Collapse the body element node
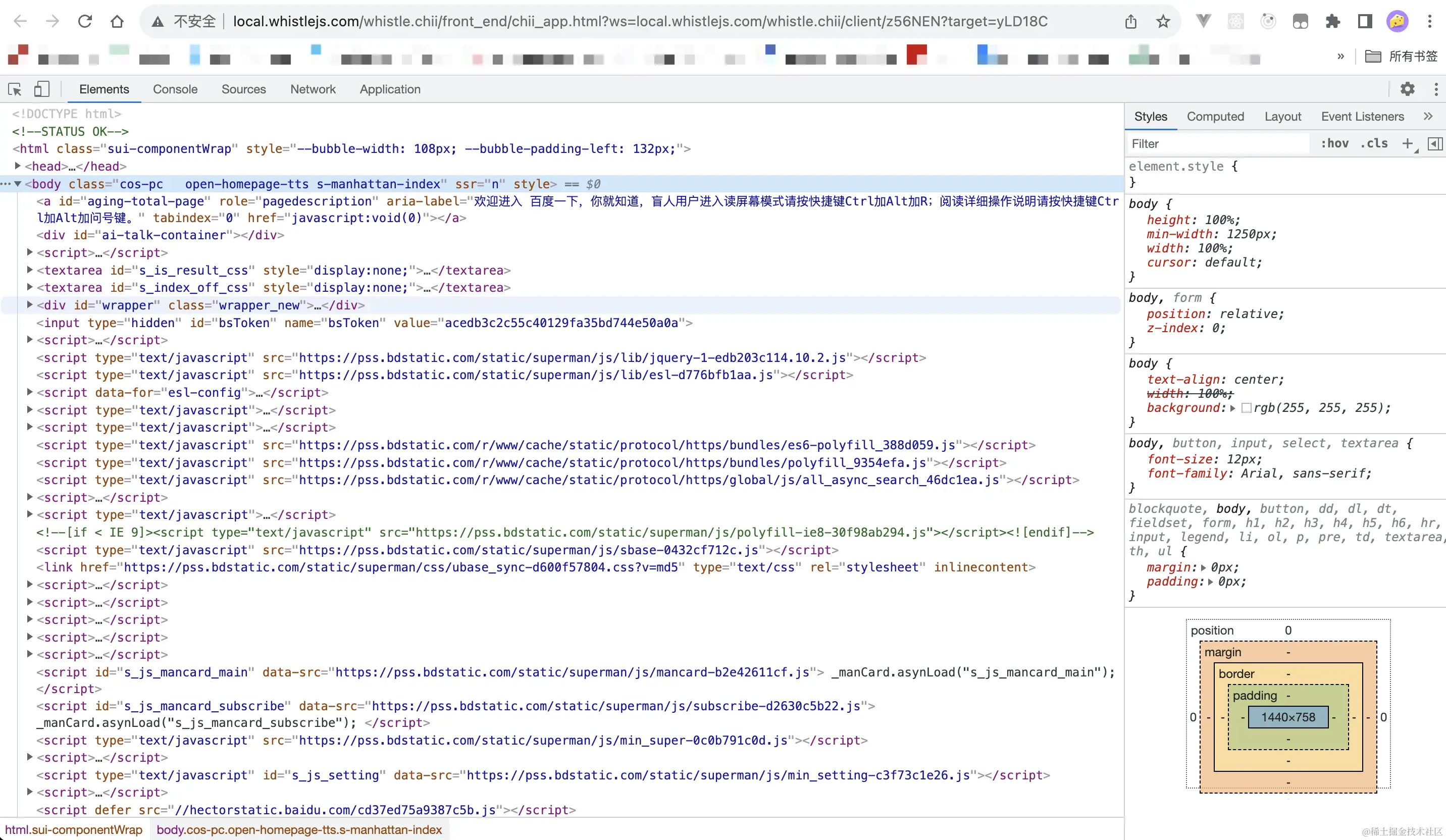 point(17,184)
